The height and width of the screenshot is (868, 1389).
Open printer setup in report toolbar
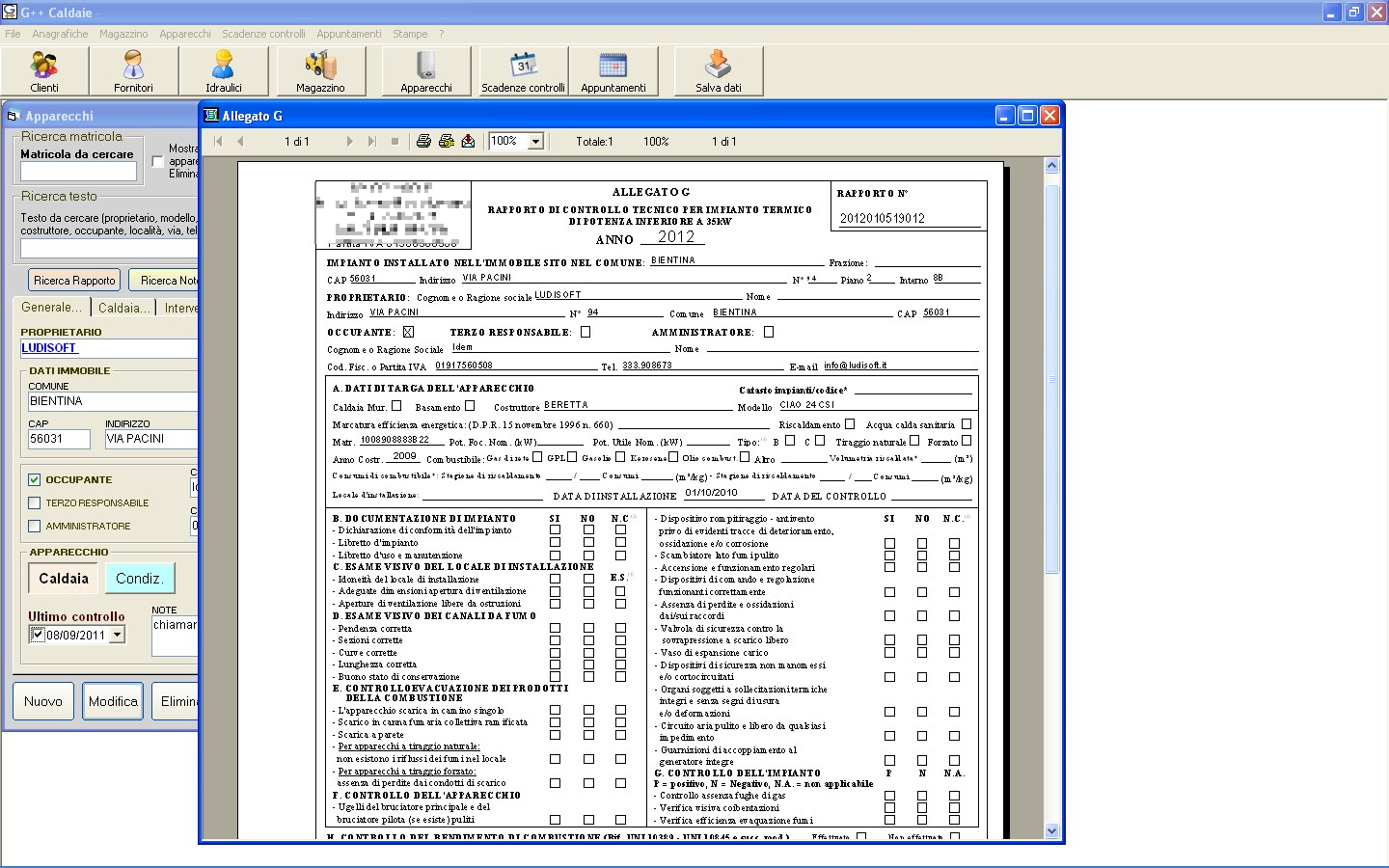446,141
